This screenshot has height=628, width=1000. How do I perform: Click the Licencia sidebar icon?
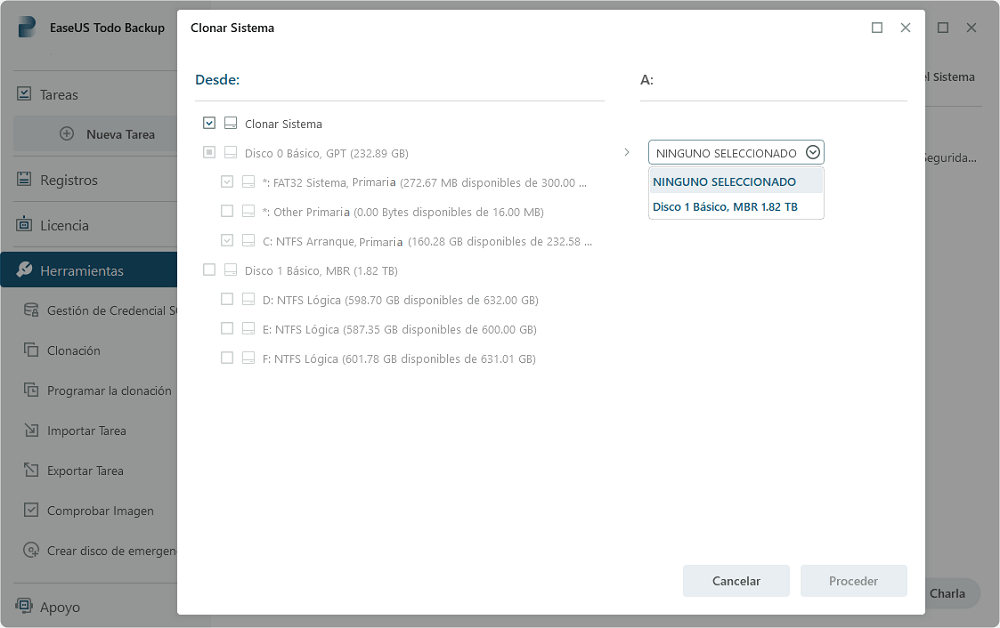24,225
